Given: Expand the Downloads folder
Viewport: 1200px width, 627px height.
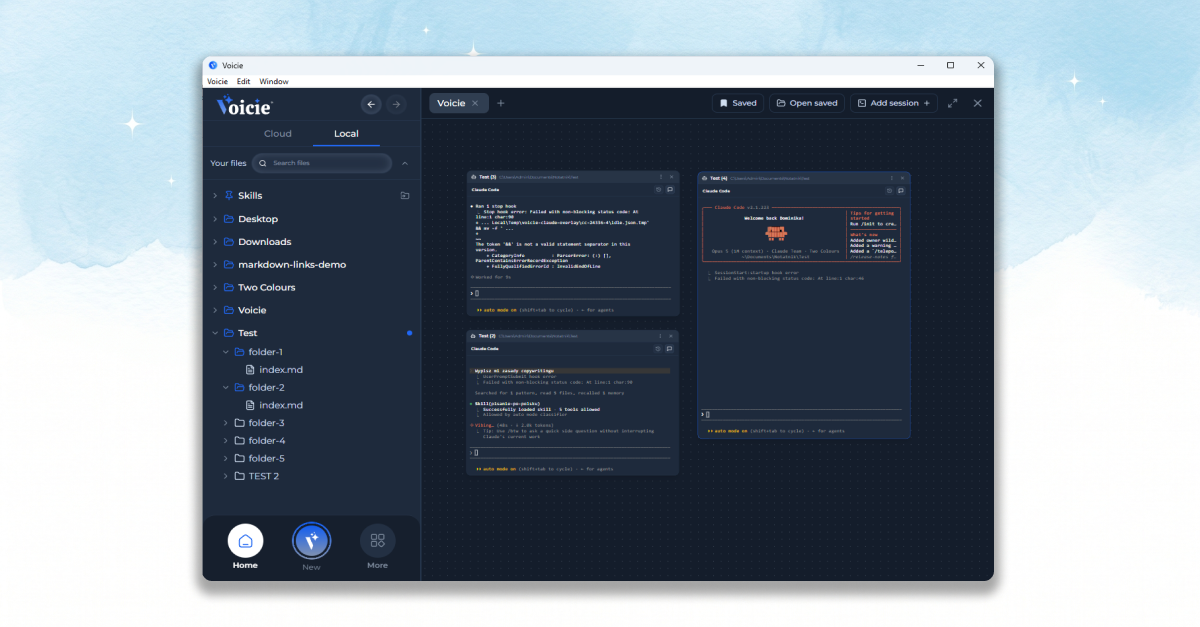Looking at the screenshot, I should coord(215,242).
